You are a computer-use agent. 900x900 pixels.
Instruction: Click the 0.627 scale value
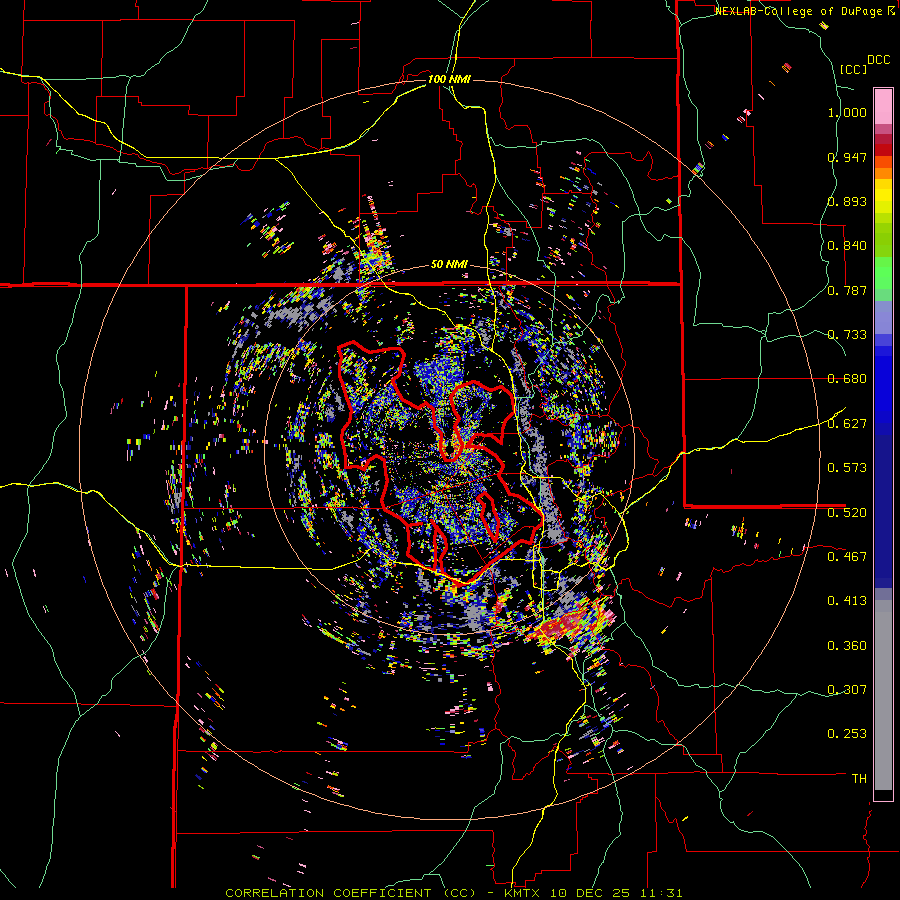[x=847, y=424]
